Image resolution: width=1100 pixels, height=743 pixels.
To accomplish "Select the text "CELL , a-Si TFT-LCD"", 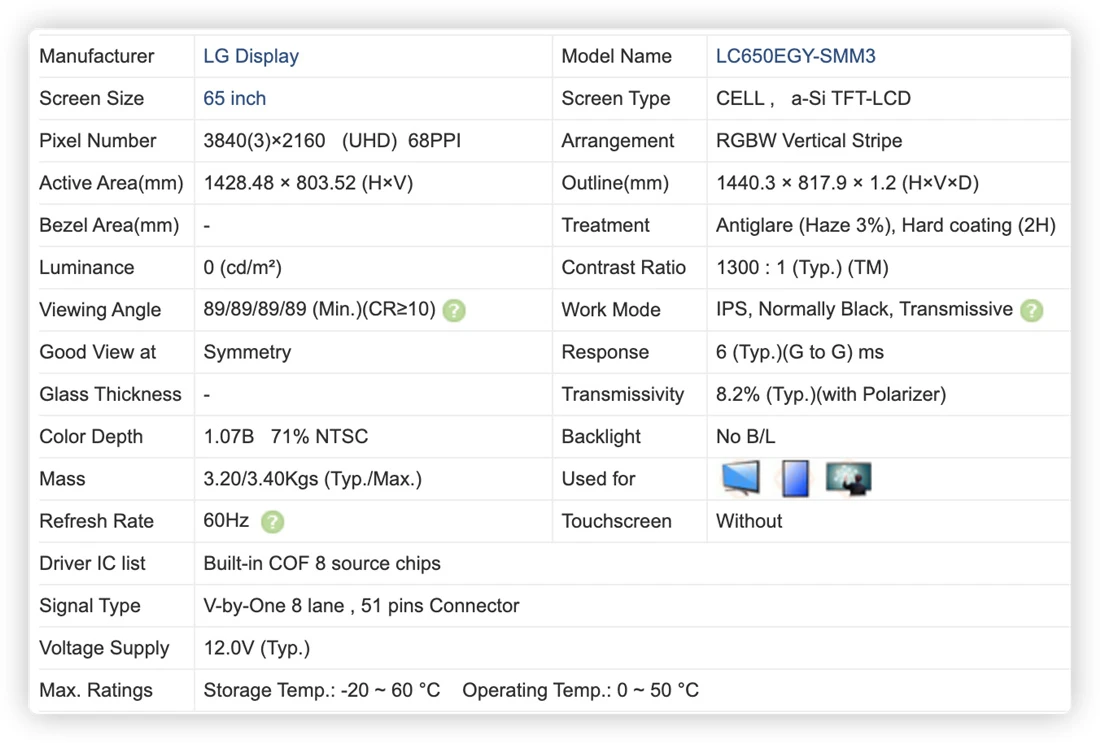I will coord(813,98).
